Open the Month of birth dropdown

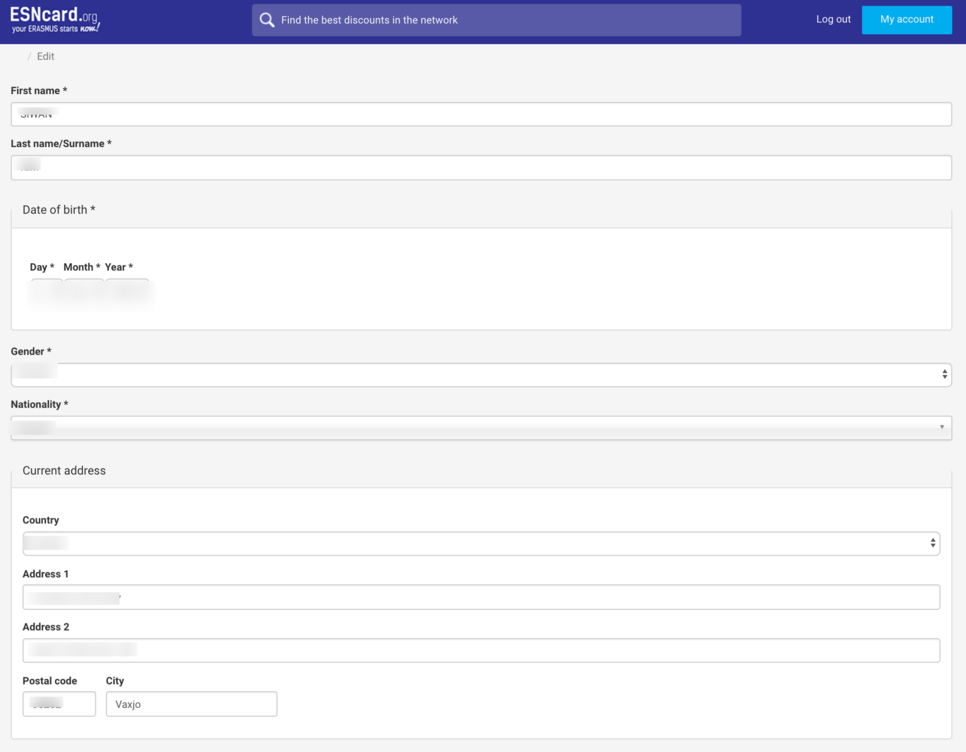84,290
